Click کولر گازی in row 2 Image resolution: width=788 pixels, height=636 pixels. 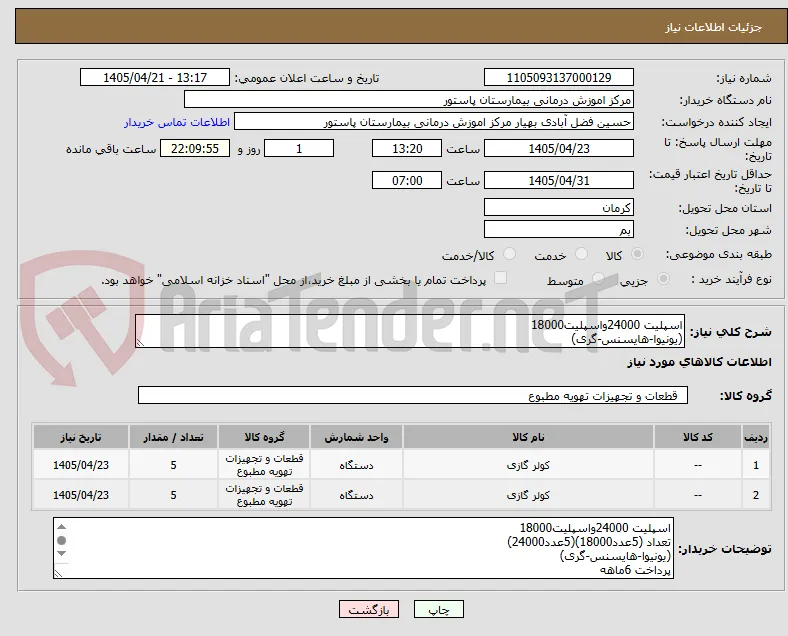528,495
